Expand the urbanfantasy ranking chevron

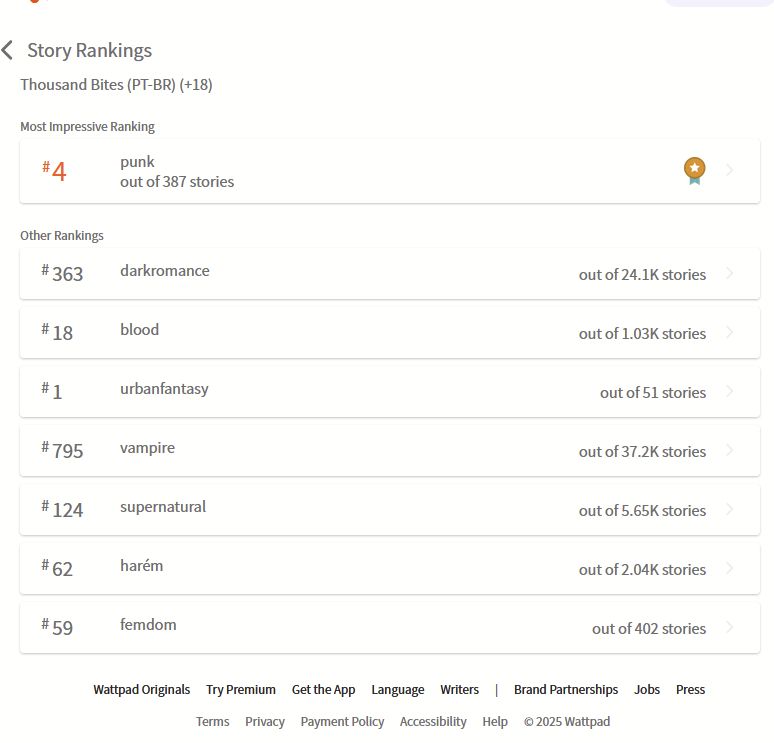(730, 391)
